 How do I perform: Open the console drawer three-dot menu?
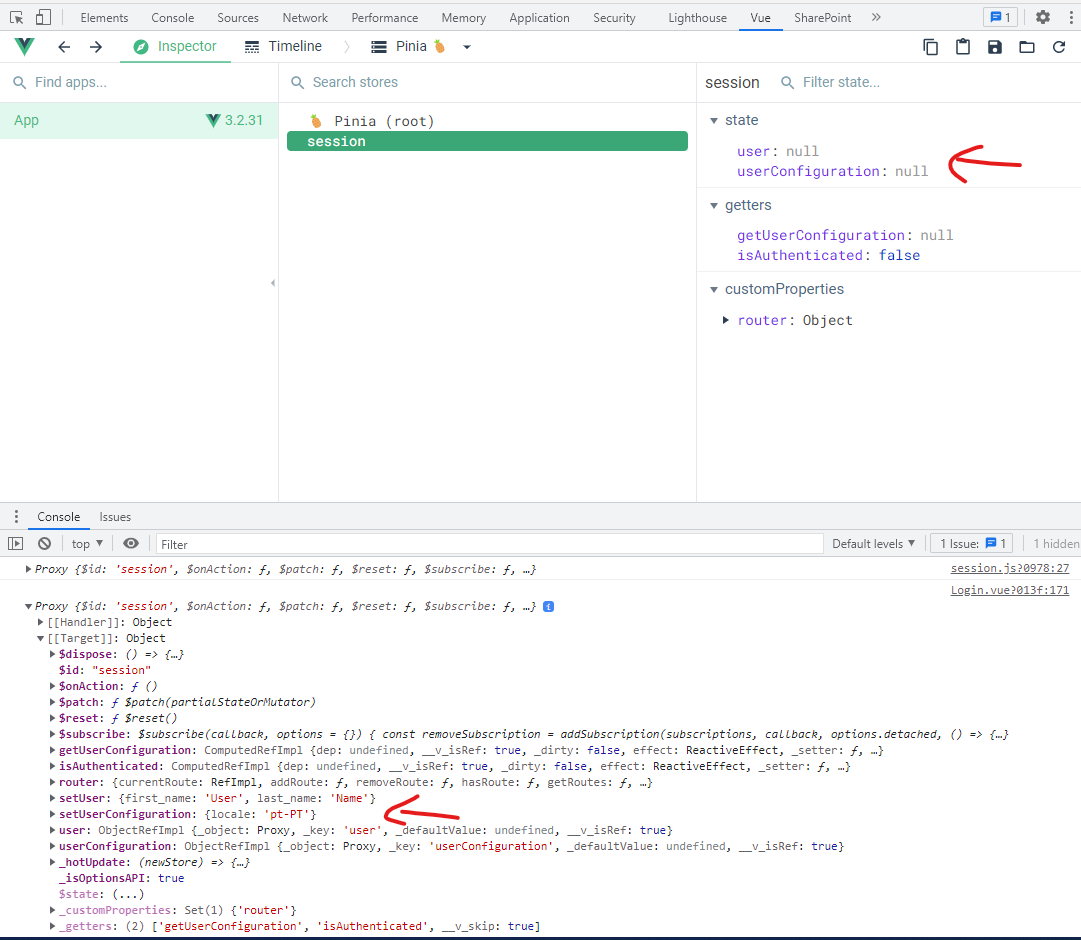pyautogui.click(x=17, y=517)
